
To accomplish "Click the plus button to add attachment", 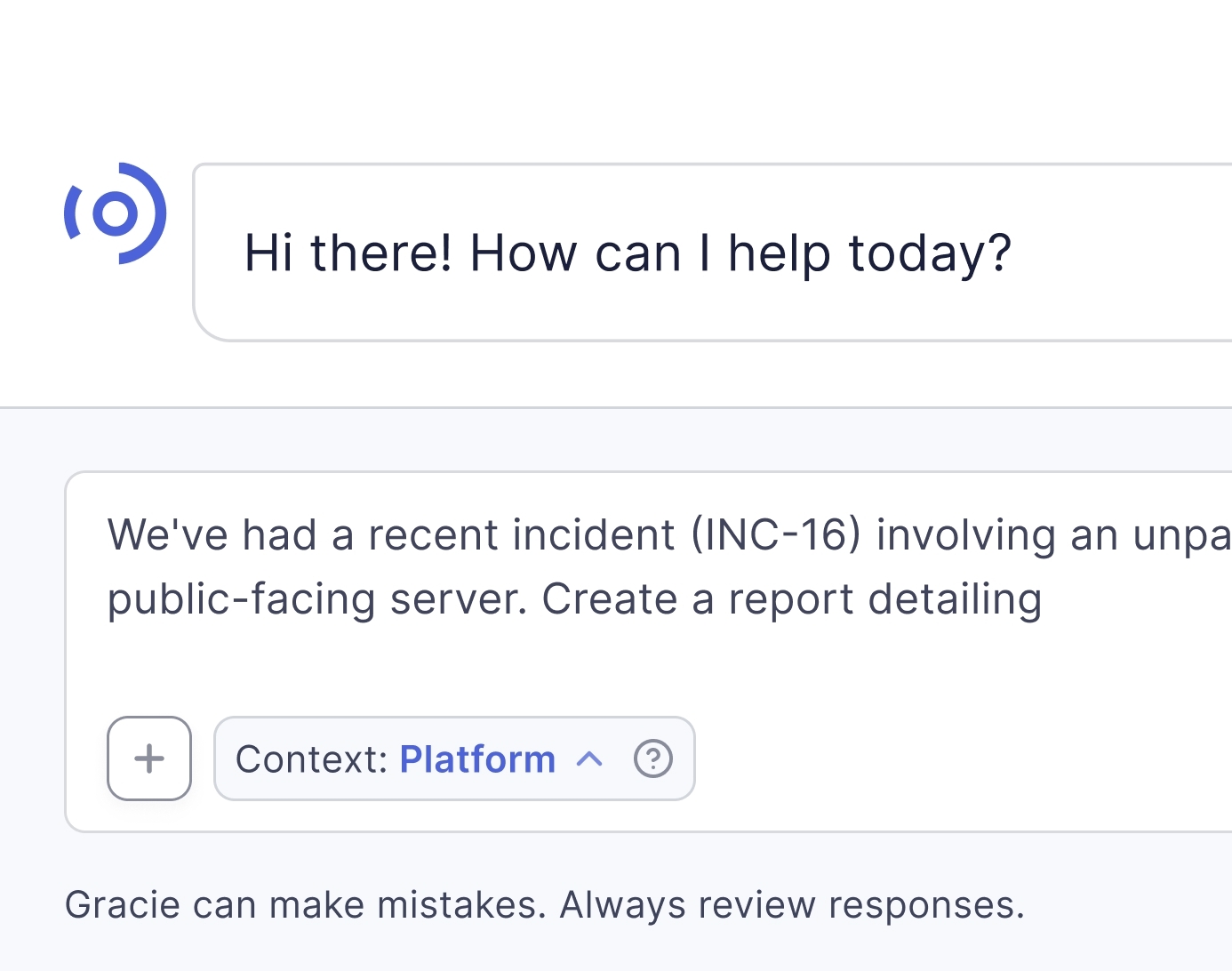I will (149, 758).
